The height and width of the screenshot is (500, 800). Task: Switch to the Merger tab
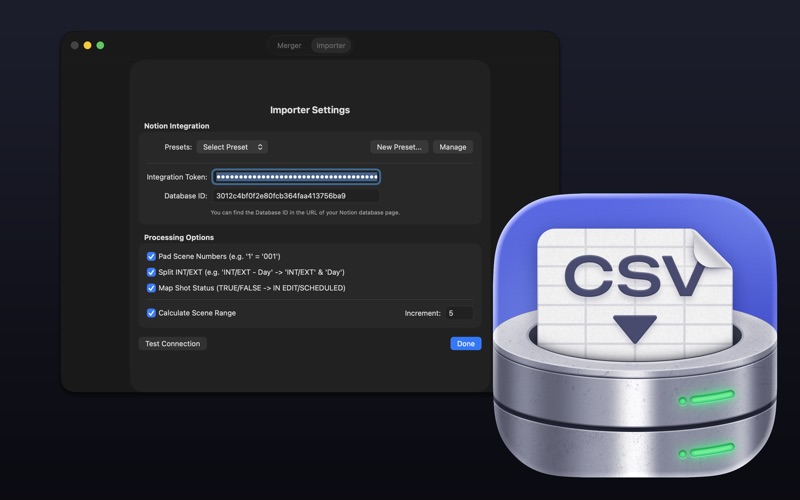click(x=289, y=45)
